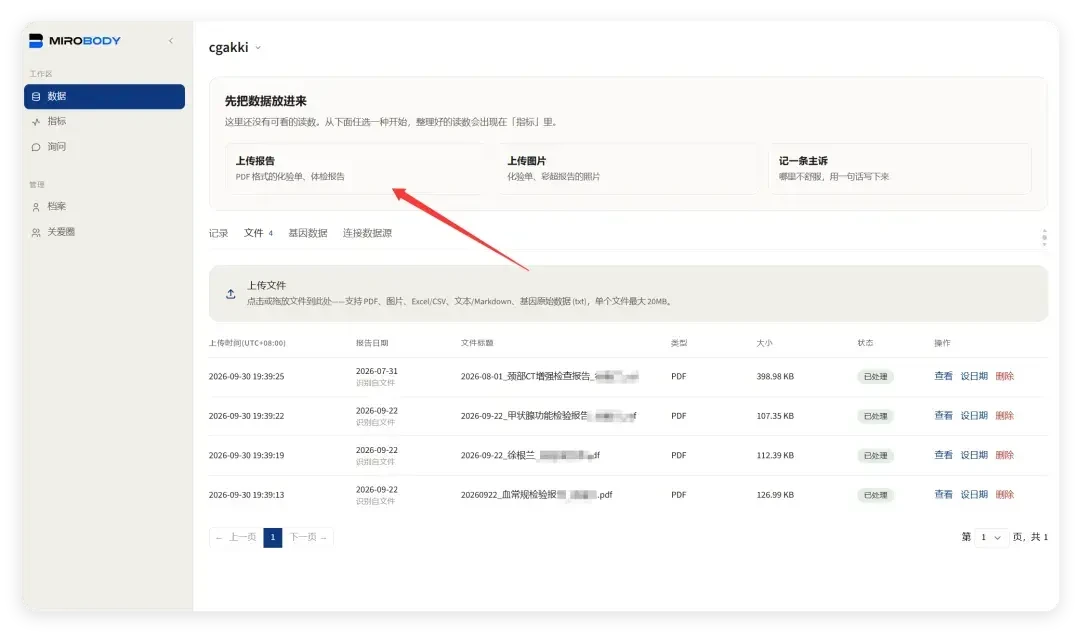Choose the 记一条主诉 card
Viewport: 1080px width, 632px height.
click(x=900, y=169)
